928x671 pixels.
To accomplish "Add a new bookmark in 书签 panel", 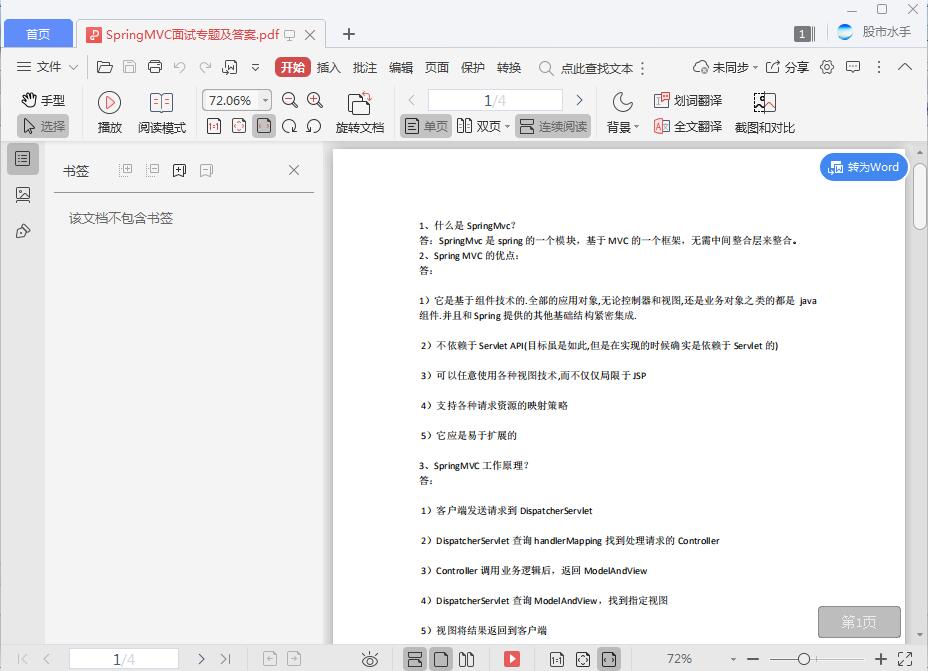I will 179,170.
